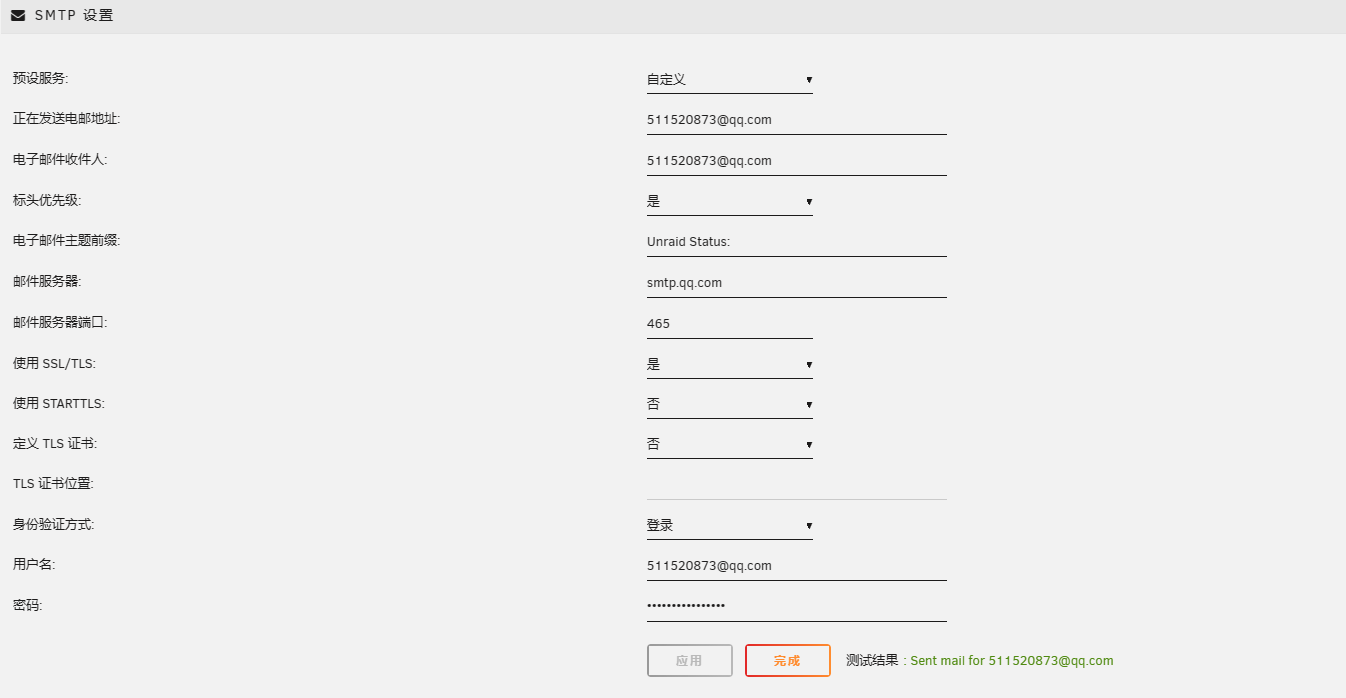1346x698 pixels.
Task: Click the 电子邮件收件人 address field
Action: (796, 160)
